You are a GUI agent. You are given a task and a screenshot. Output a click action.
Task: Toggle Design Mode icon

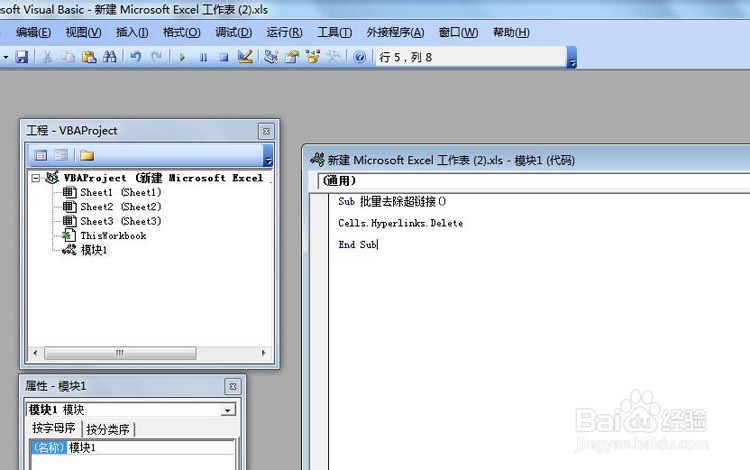tap(245, 57)
